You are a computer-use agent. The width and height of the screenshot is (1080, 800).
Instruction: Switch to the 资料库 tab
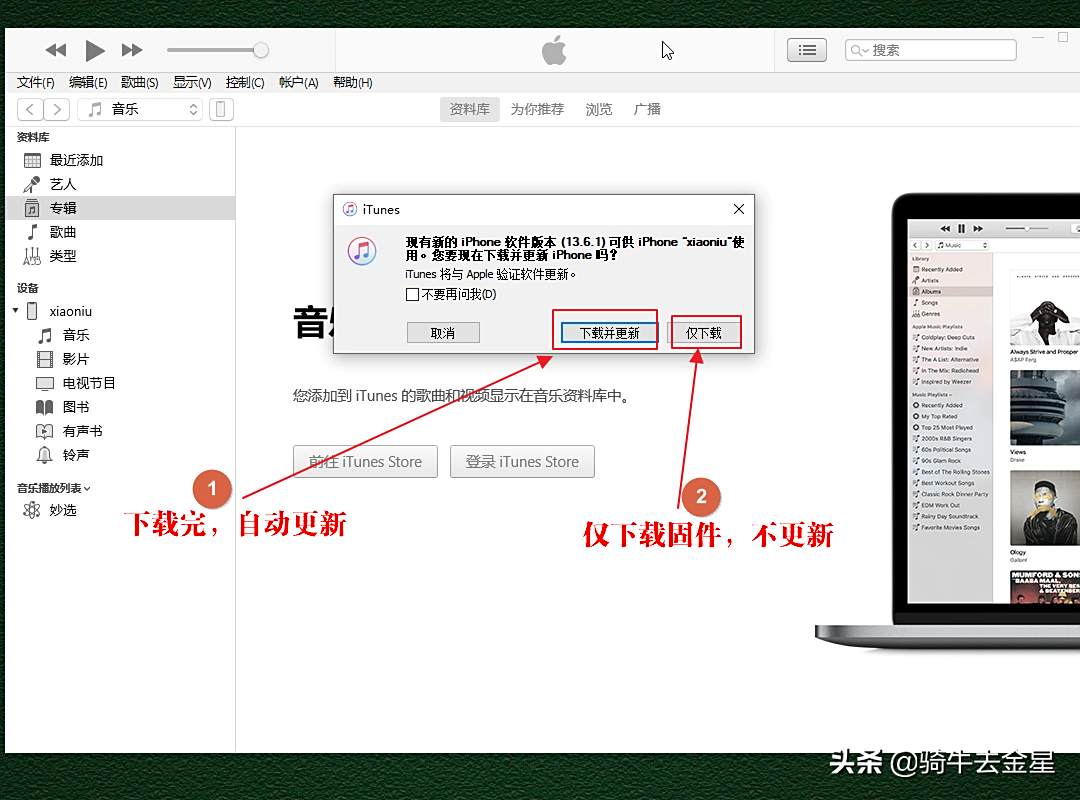coord(470,109)
